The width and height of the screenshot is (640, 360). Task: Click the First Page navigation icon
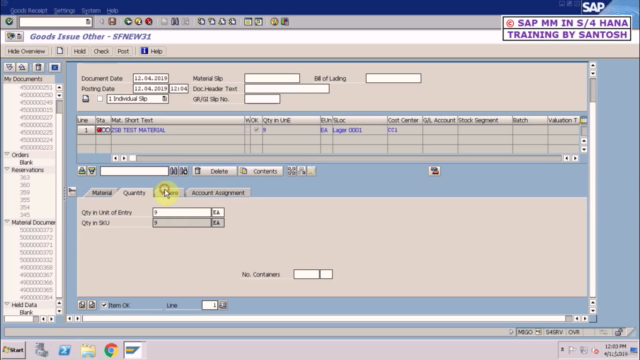pyautogui.click(x=201, y=22)
